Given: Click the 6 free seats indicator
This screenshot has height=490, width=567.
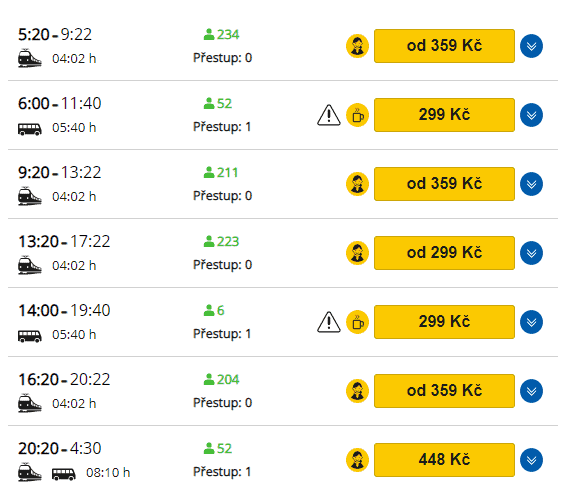Looking at the screenshot, I should coord(214,311).
